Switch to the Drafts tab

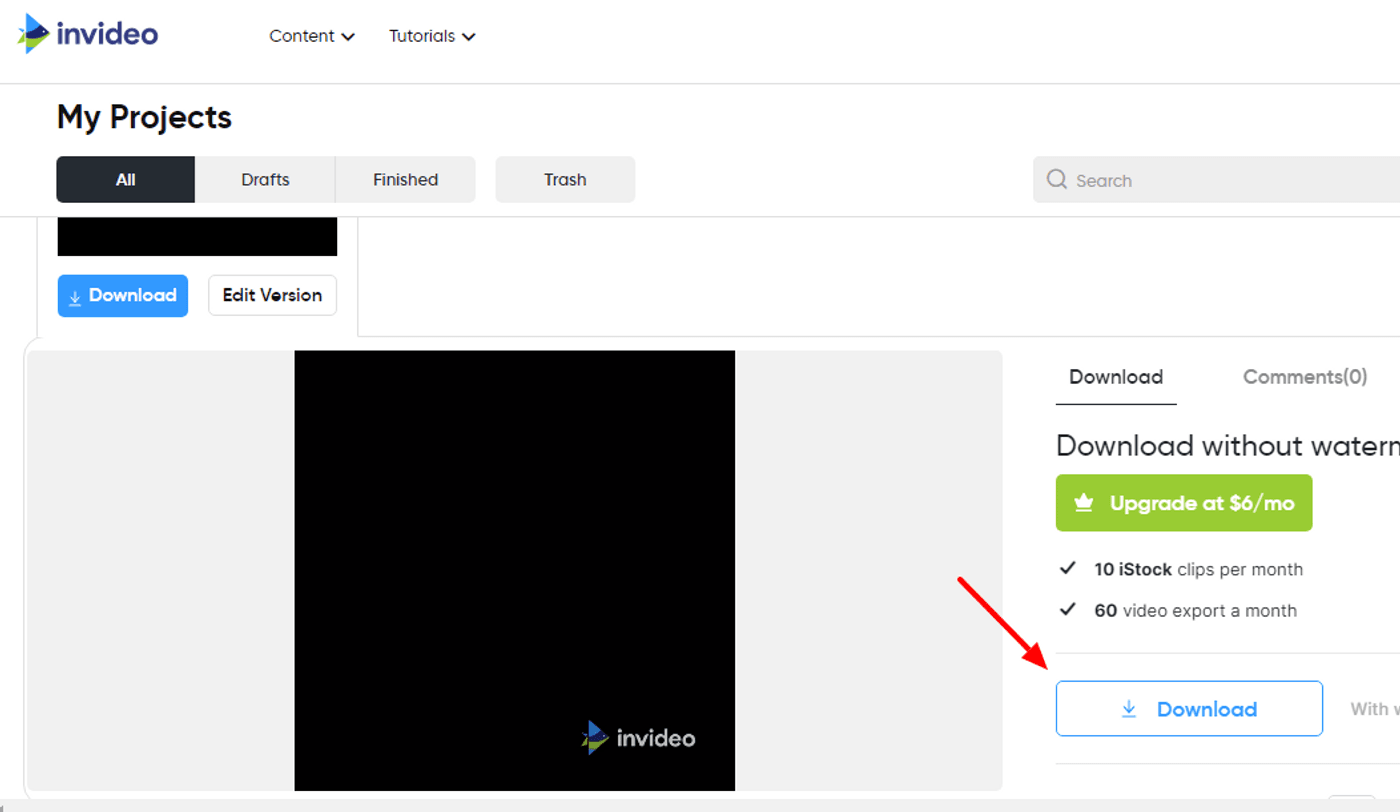click(265, 180)
